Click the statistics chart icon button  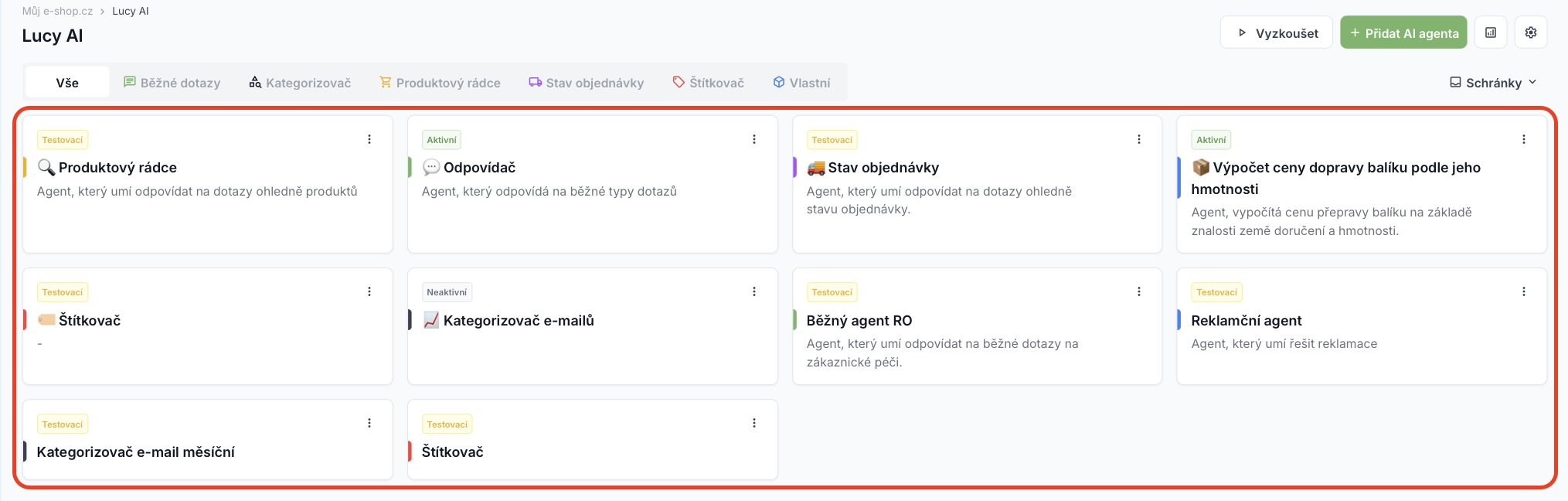[x=1491, y=32]
